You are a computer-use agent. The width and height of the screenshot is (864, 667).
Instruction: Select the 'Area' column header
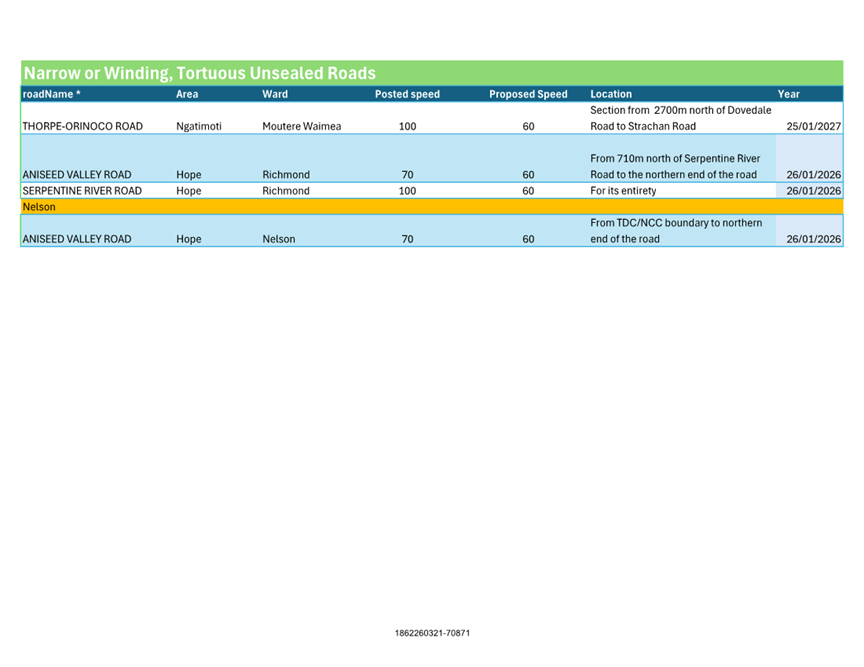click(x=187, y=94)
